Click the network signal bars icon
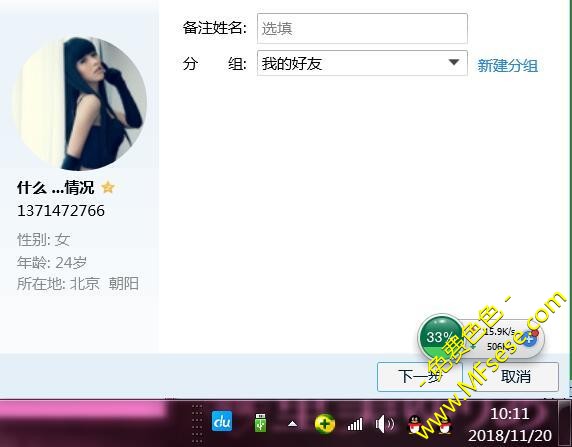The height and width of the screenshot is (447, 572). click(355, 424)
